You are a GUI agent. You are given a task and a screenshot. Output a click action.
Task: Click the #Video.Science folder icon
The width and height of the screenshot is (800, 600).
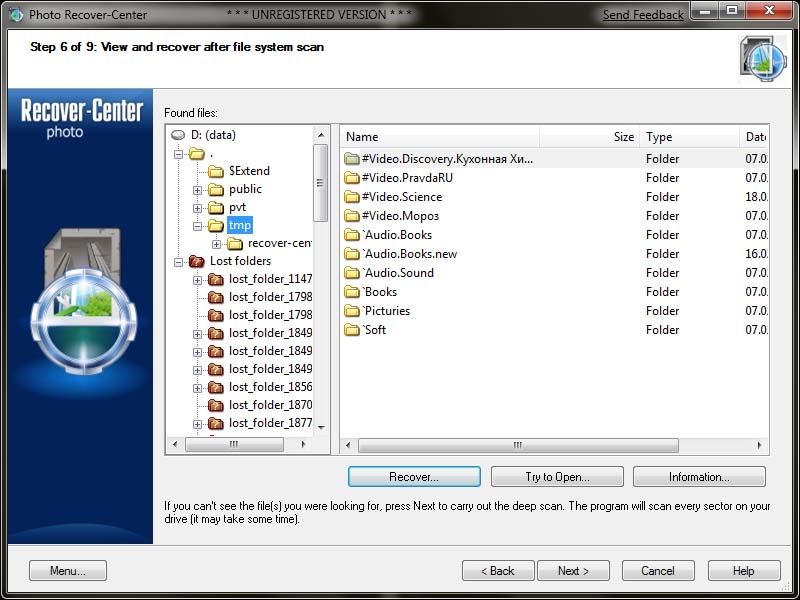tap(351, 197)
